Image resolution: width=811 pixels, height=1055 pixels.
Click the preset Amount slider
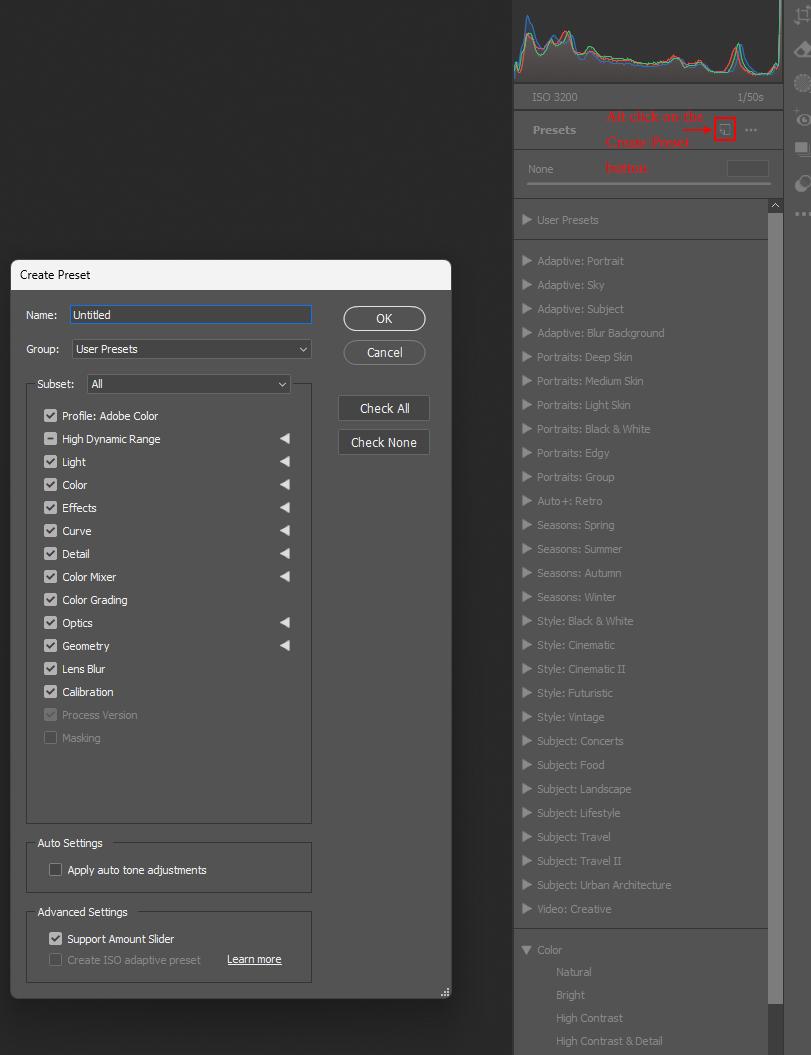point(746,169)
